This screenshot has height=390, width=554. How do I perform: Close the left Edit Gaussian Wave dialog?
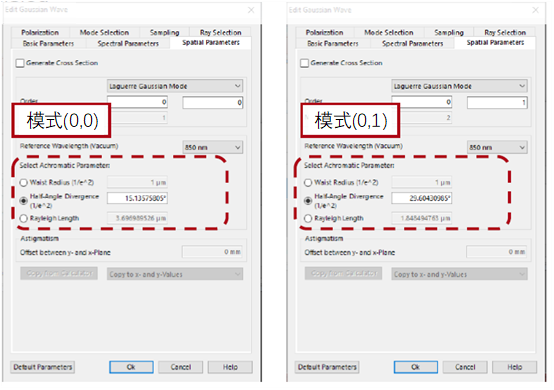251,10
